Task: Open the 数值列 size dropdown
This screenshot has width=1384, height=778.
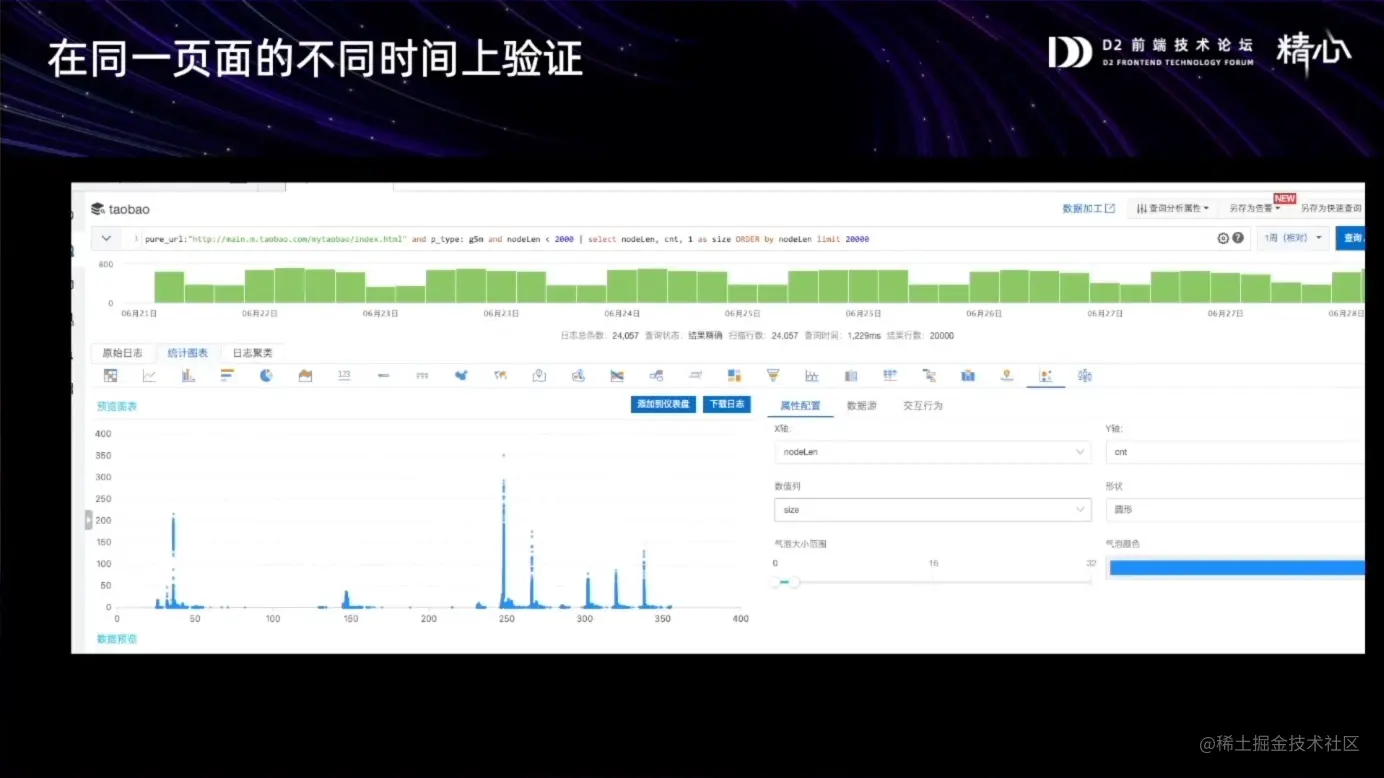Action: [932, 510]
